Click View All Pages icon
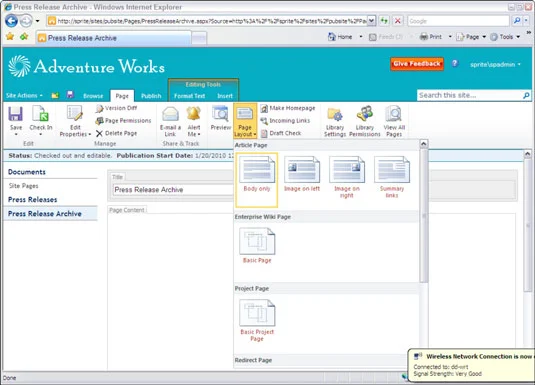The height and width of the screenshot is (385, 535). [x=394, y=114]
